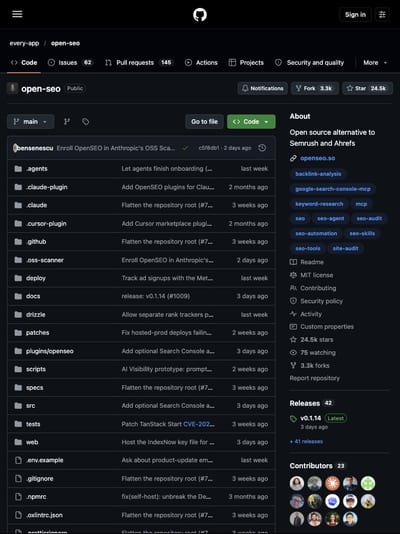Open bensenescu author profile link

[x=34, y=148]
